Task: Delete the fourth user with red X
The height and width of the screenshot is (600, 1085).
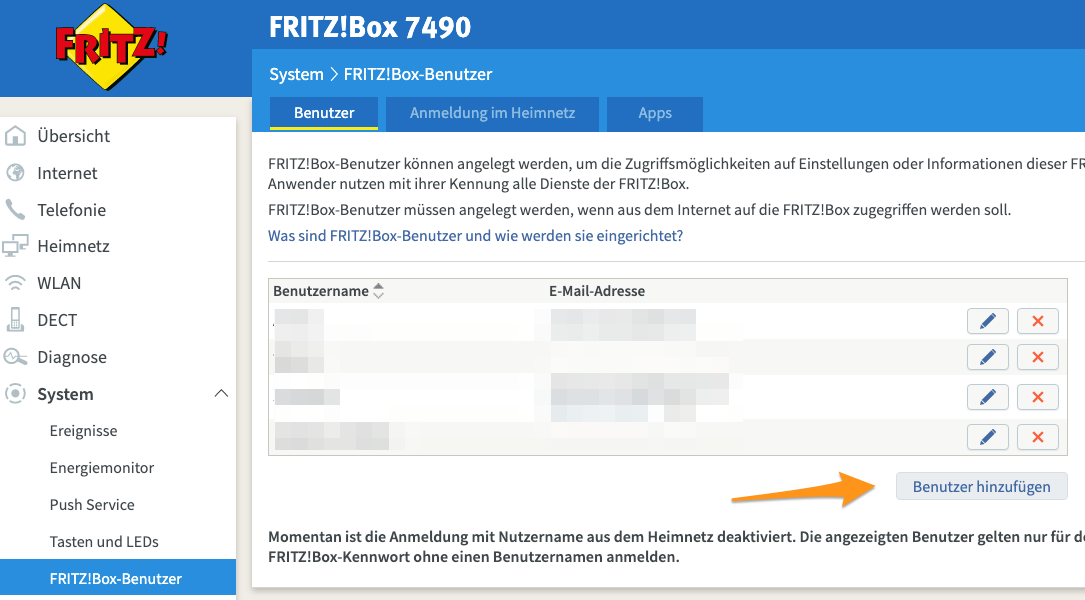Action: pyautogui.click(x=1037, y=437)
